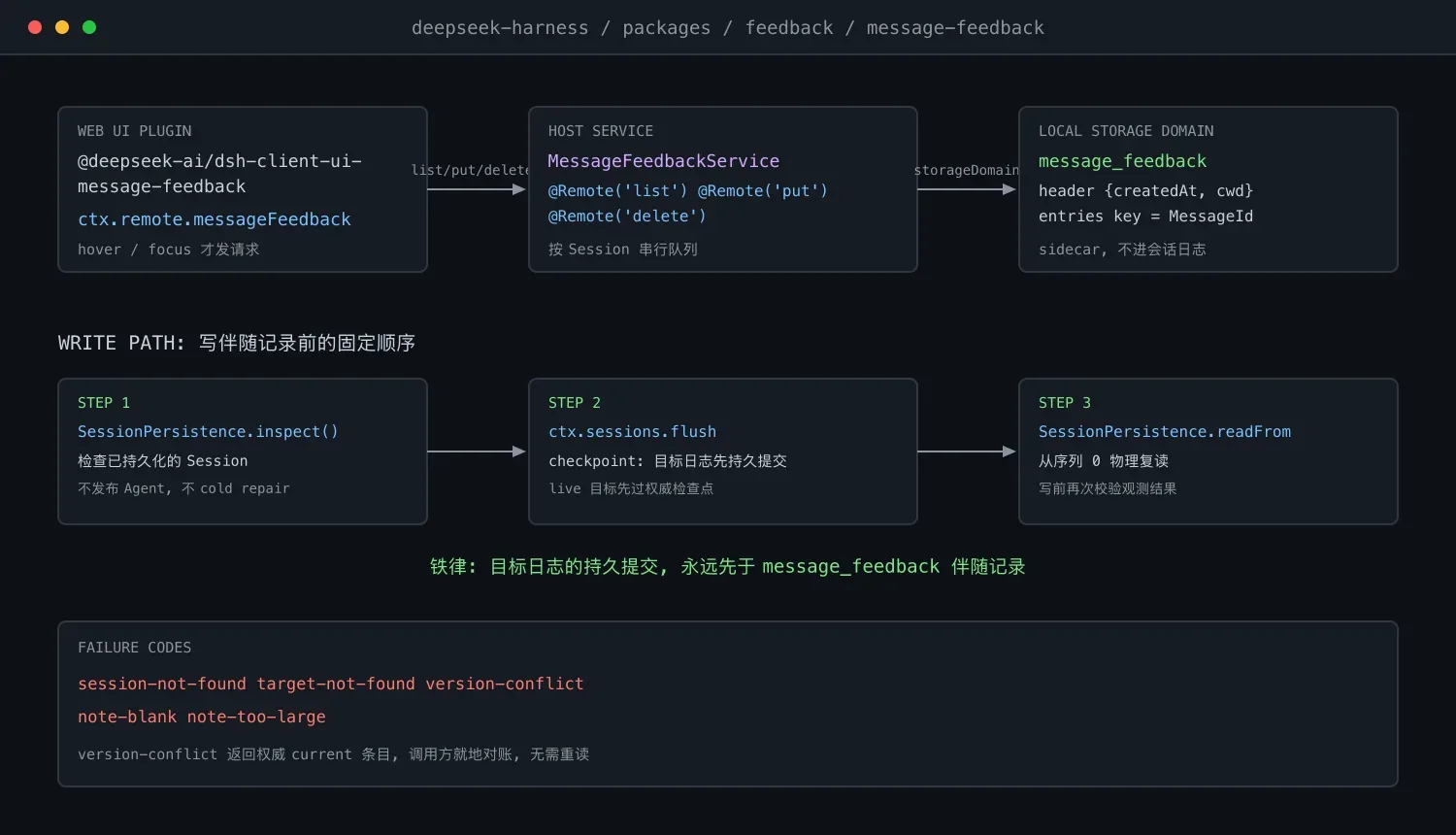This screenshot has width=1456, height=835.
Task: Click the @Remote('put') decorator text
Action: coord(763,191)
